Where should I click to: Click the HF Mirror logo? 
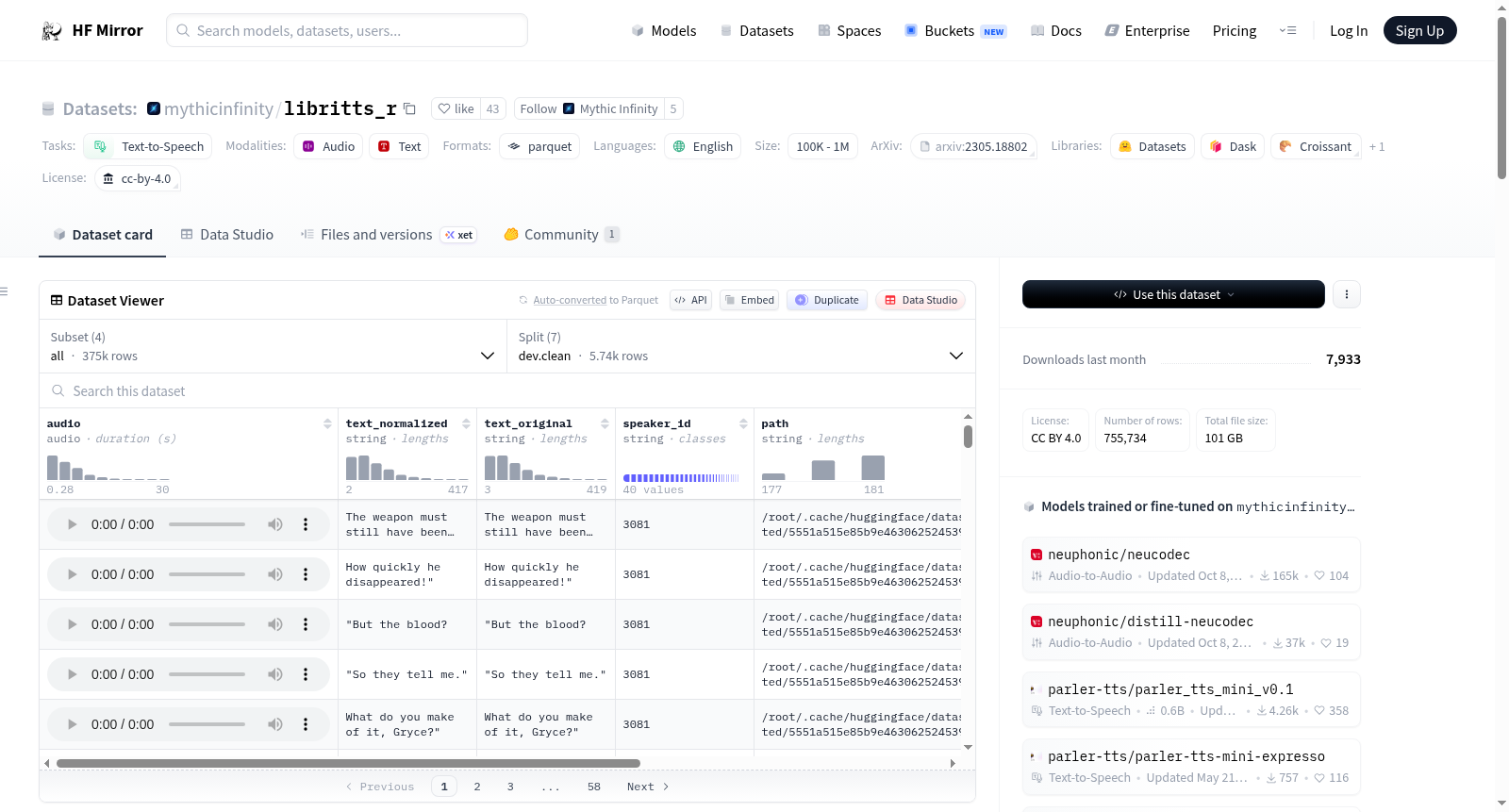point(92,30)
